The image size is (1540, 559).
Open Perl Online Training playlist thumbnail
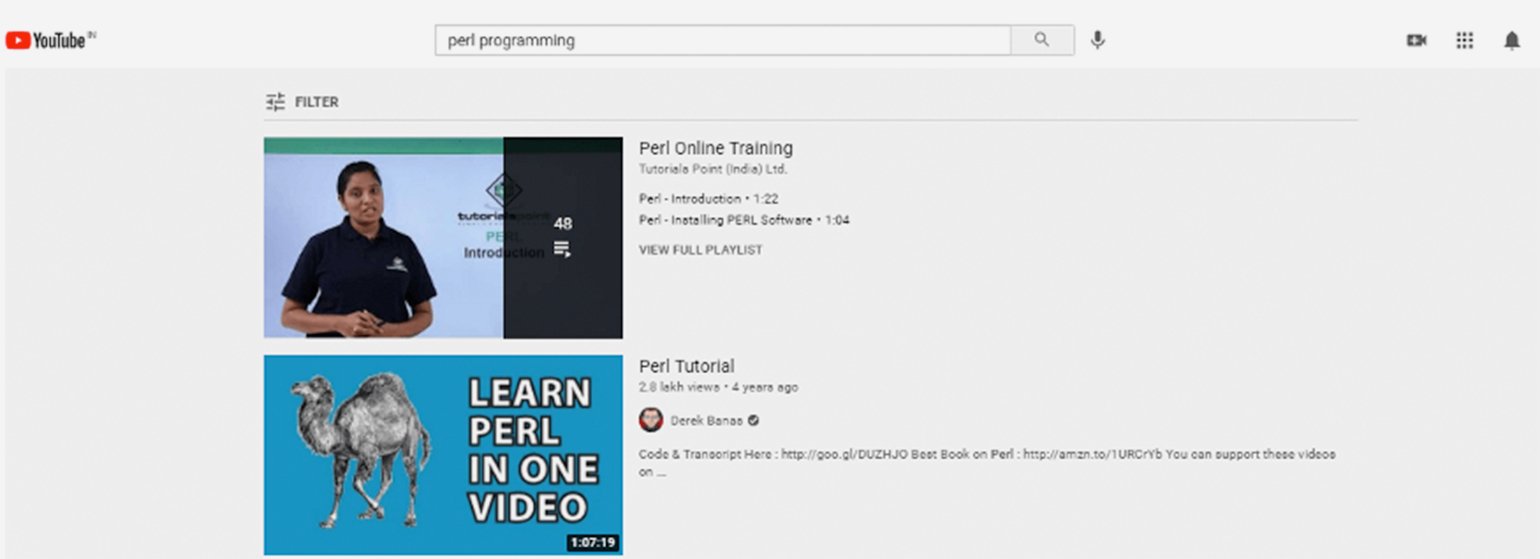click(443, 238)
